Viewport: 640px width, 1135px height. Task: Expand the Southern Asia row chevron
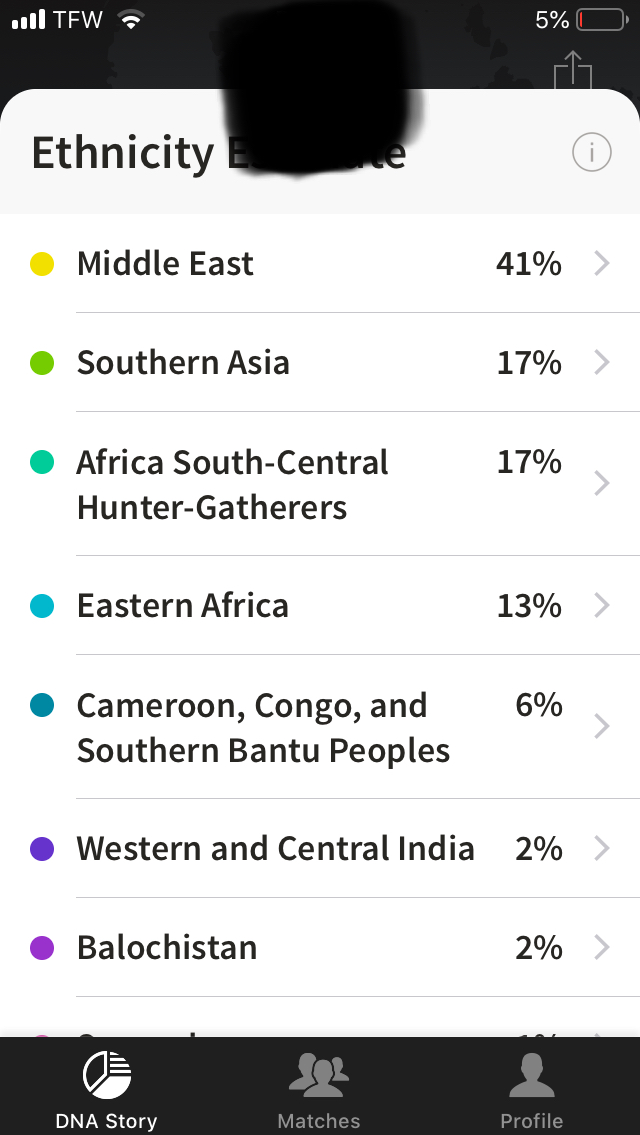click(602, 362)
